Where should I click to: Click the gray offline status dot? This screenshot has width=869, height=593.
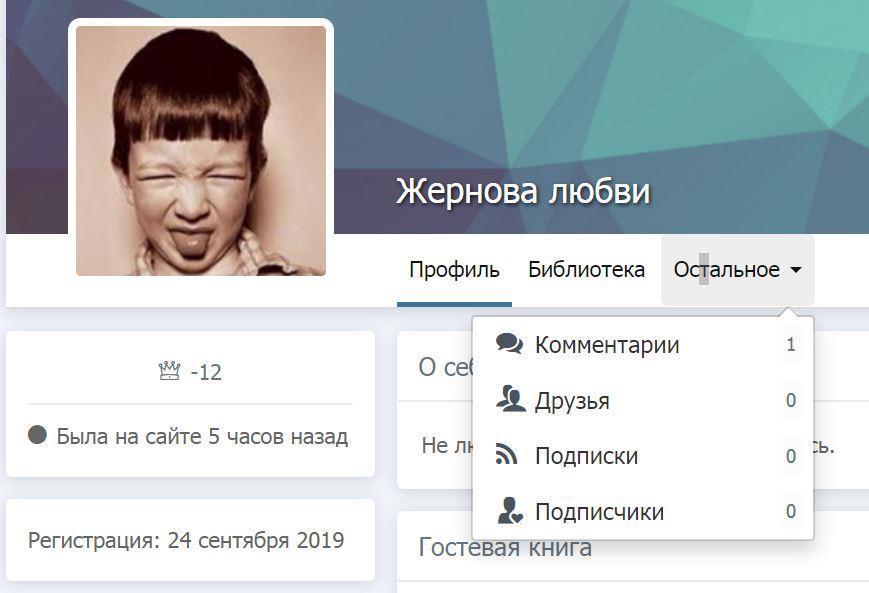point(37,435)
